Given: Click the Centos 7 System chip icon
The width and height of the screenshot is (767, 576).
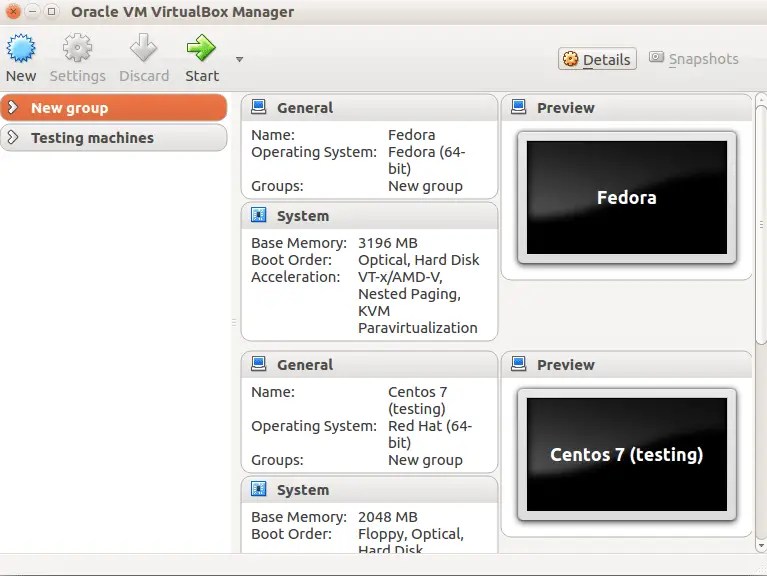Looking at the screenshot, I should click(x=258, y=489).
